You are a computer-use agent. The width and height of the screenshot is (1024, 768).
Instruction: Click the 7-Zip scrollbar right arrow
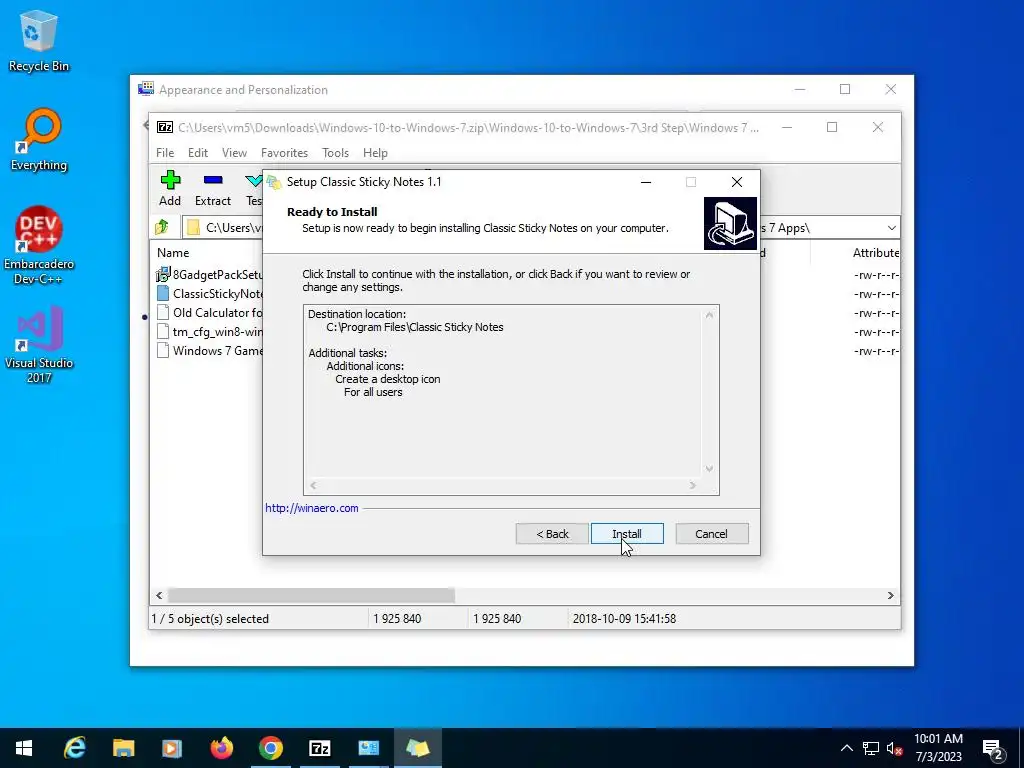click(890, 596)
